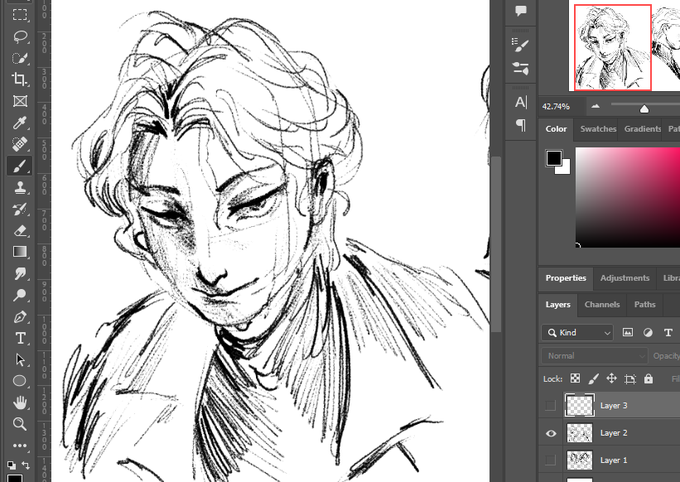Screen dimensions: 680x482
Task: Filter layers by pixel layers
Action: pyautogui.click(x=628, y=333)
